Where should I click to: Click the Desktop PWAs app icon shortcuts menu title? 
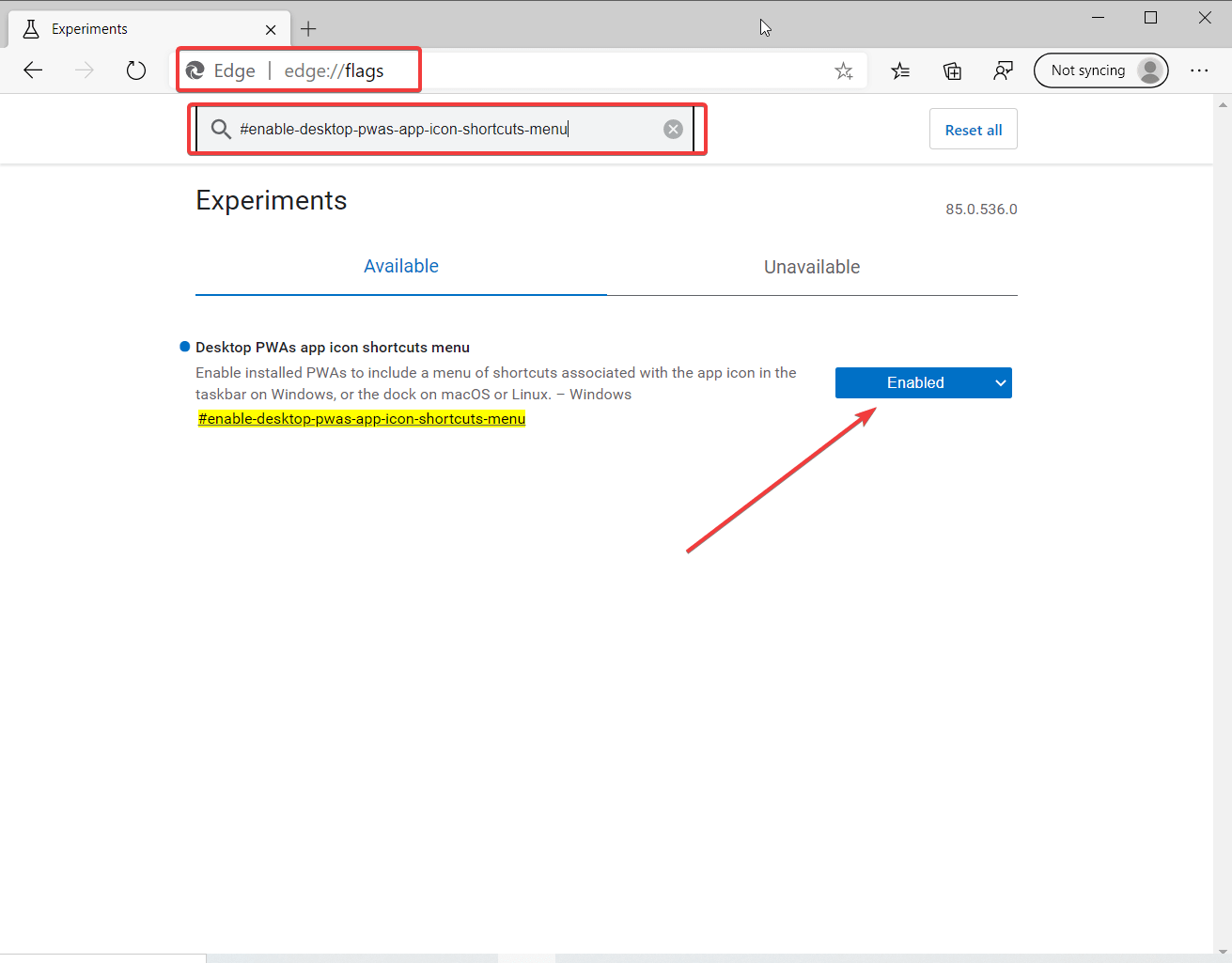coord(333,348)
